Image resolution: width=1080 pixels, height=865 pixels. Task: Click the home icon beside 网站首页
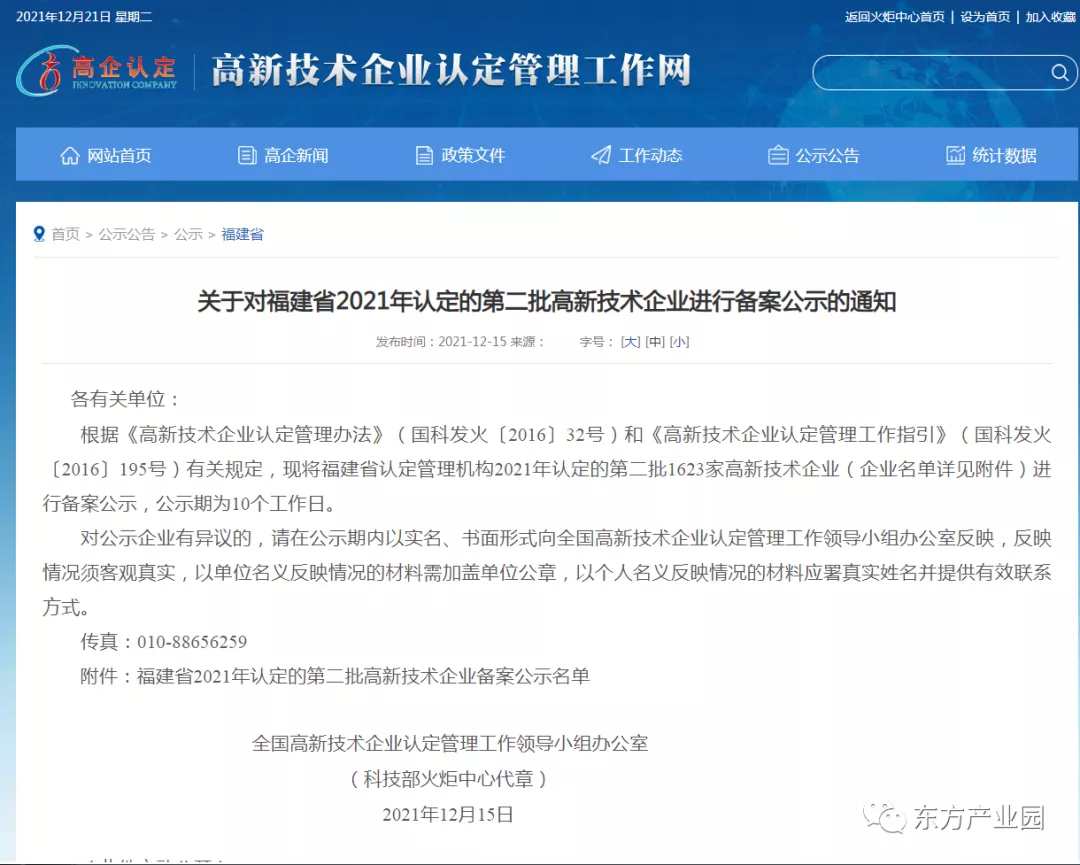[69, 155]
